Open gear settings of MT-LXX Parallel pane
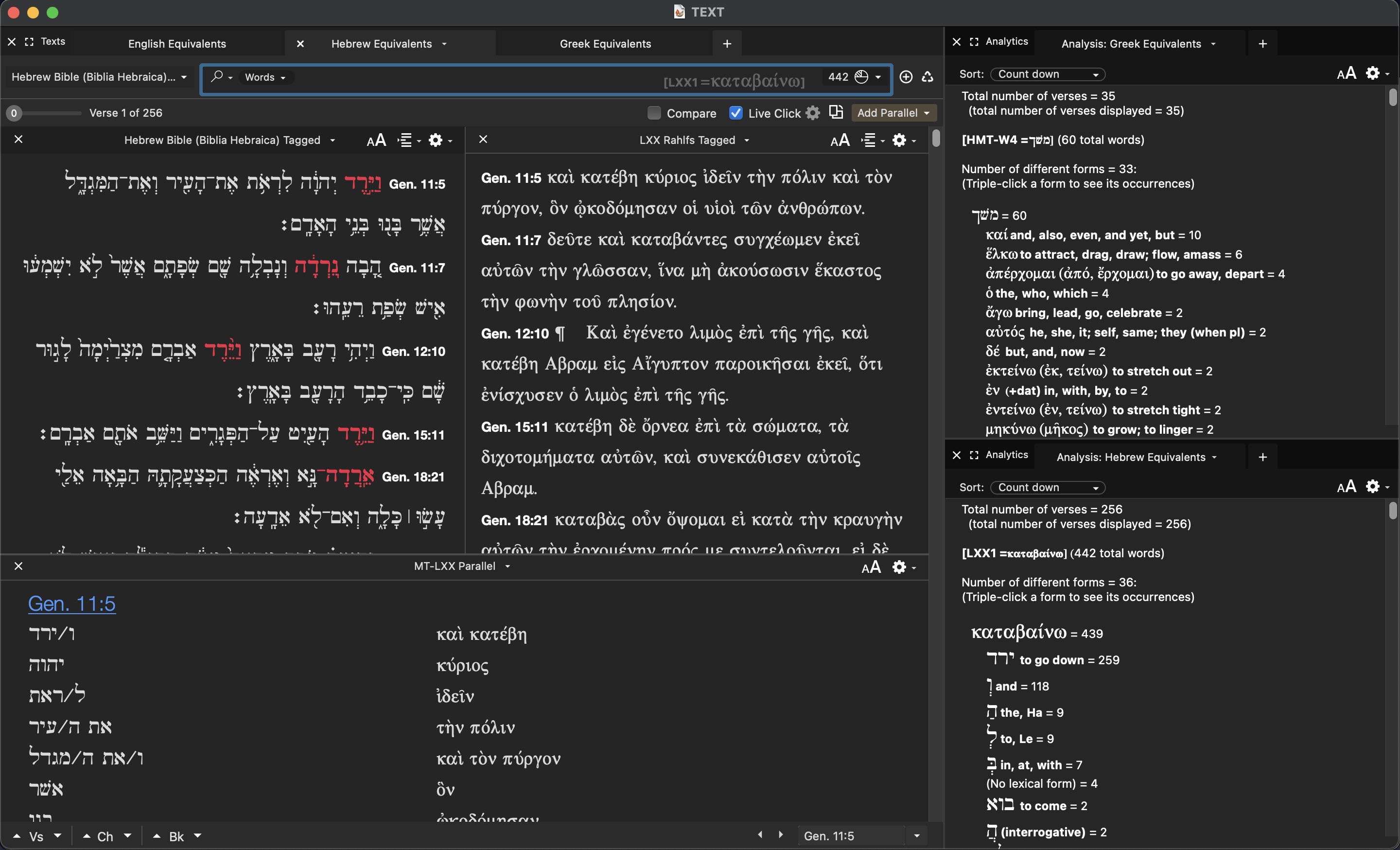This screenshot has height=850, width=1400. pos(899,567)
